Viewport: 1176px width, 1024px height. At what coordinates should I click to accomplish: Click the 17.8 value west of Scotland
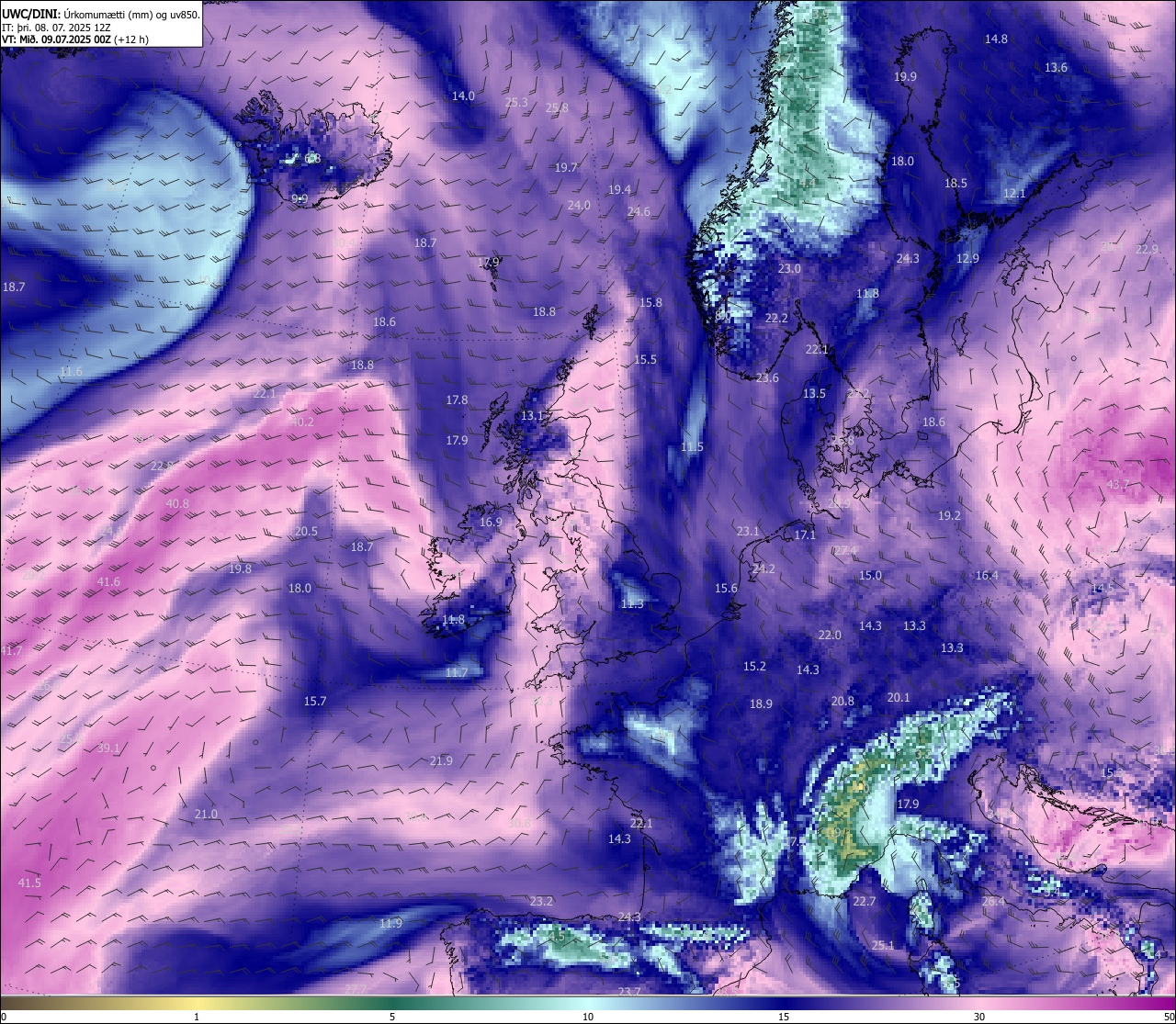457,400
